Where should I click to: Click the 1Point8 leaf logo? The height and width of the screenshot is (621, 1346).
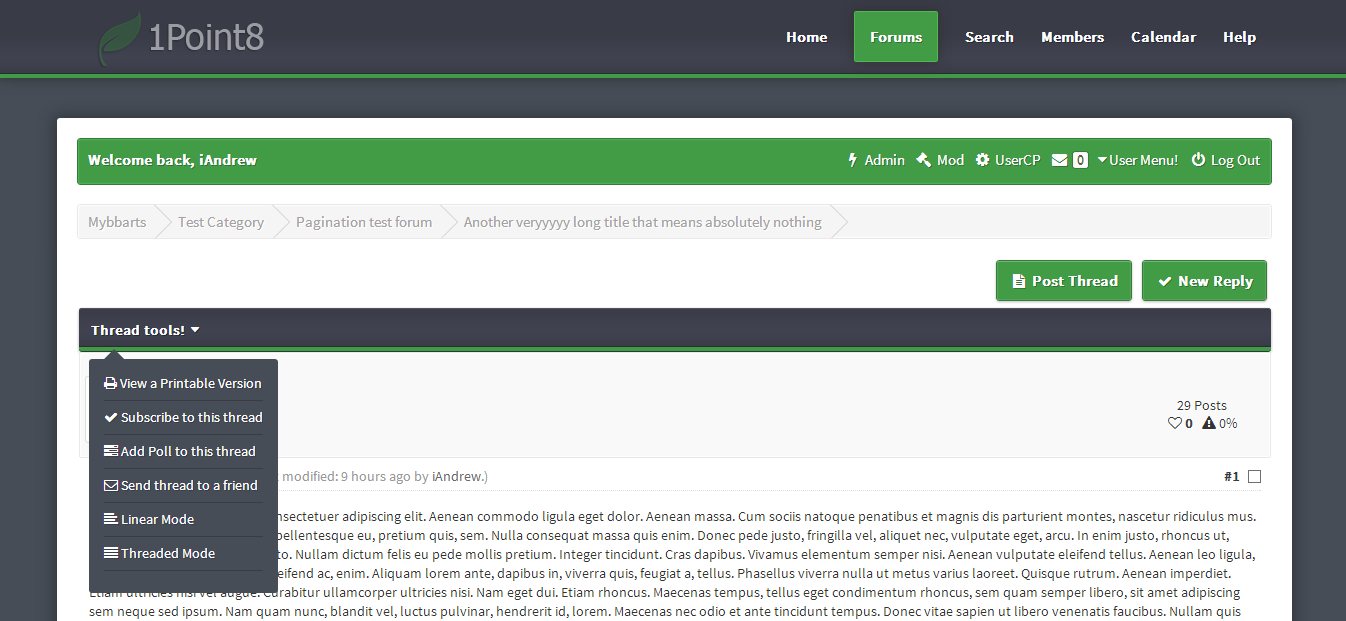[121, 38]
